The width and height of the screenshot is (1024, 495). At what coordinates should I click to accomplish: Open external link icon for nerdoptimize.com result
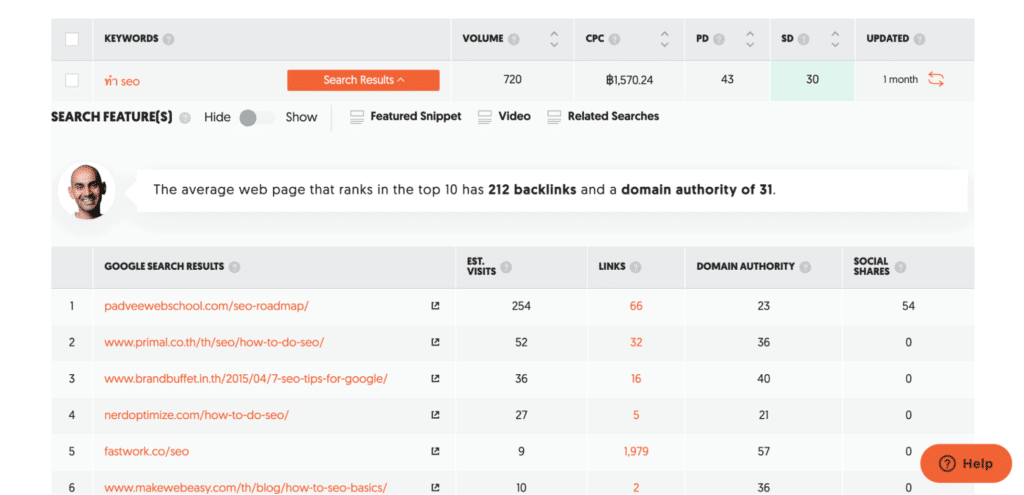tap(435, 415)
